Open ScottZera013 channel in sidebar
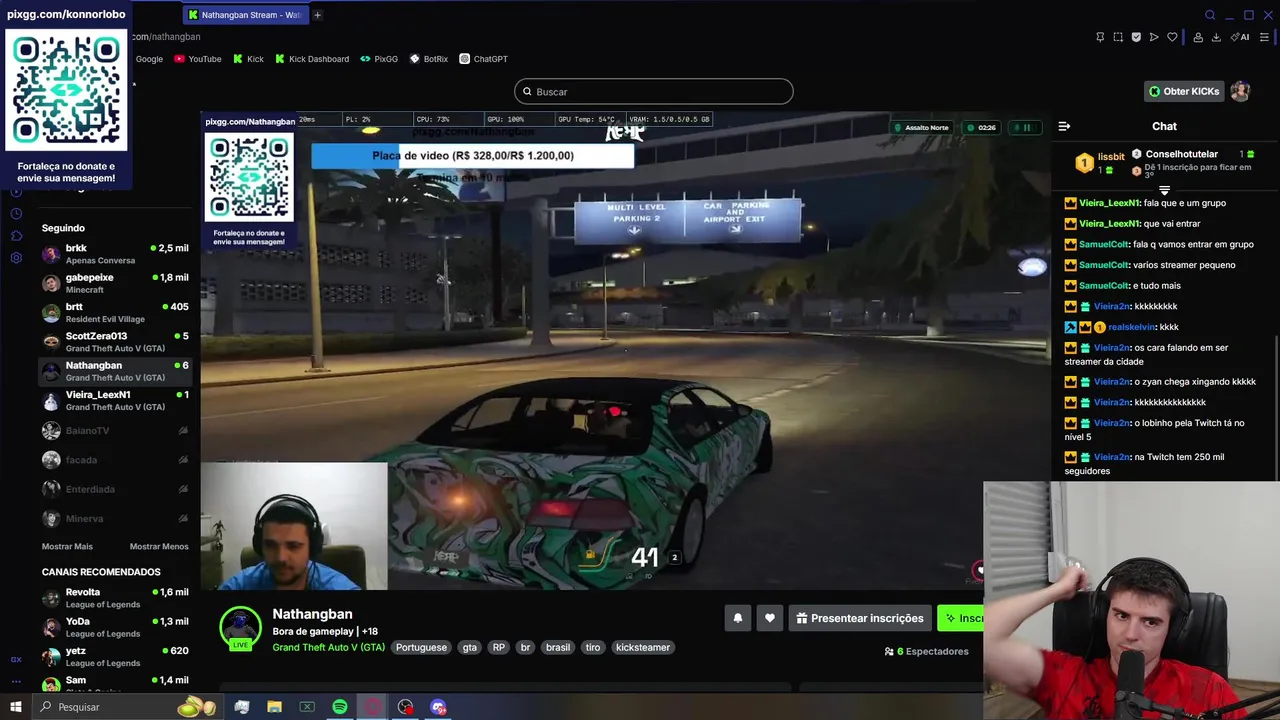The width and height of the screenshot is (1280, 720). pyautogui.click(x=115, y=342)
